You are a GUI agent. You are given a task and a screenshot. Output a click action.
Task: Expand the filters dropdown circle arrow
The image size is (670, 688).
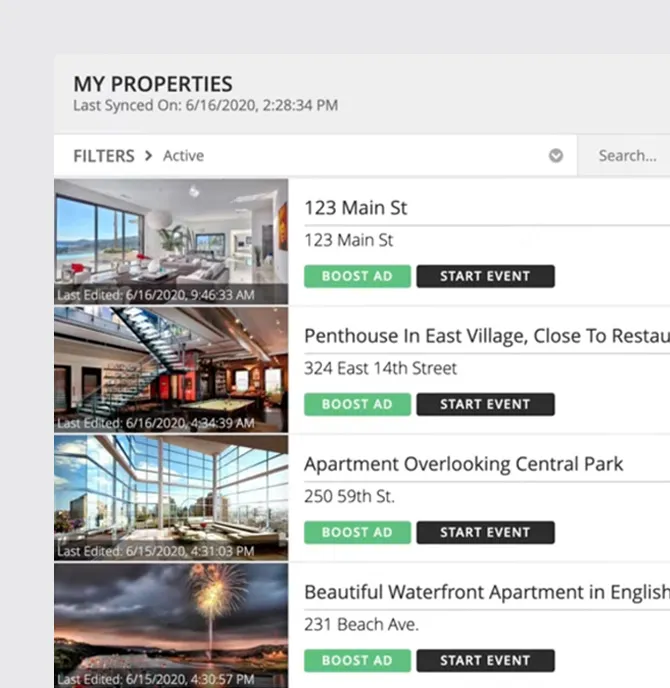pyautogui.click(x=555, y=155)
